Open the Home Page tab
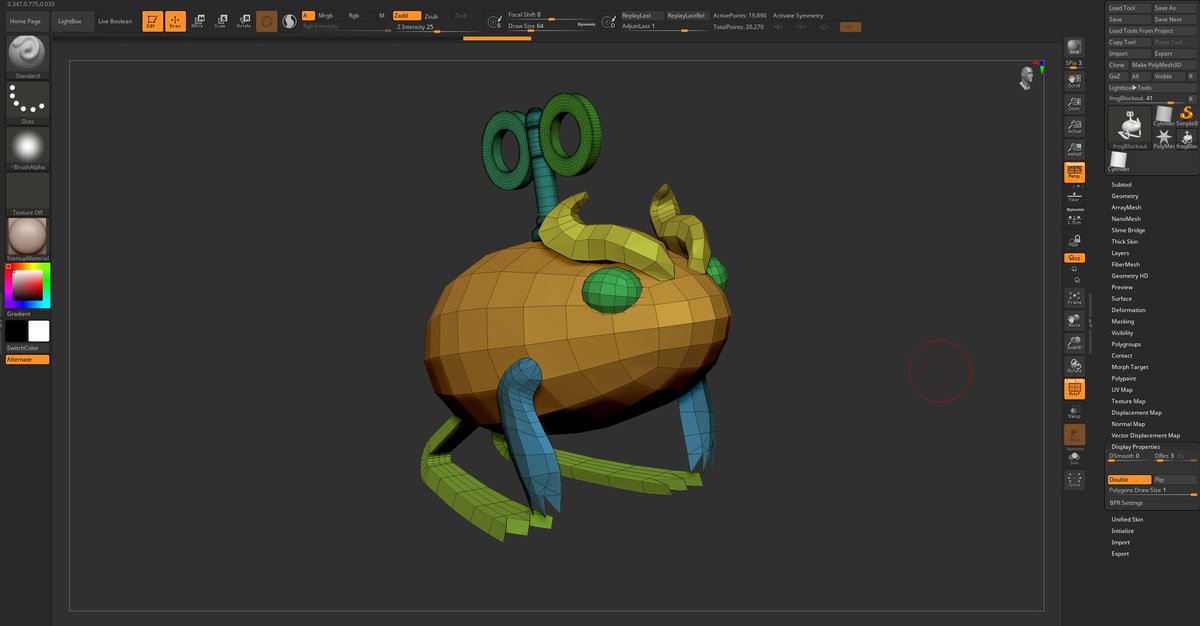This screenshot has width=1200, height=626. [25, 21]
